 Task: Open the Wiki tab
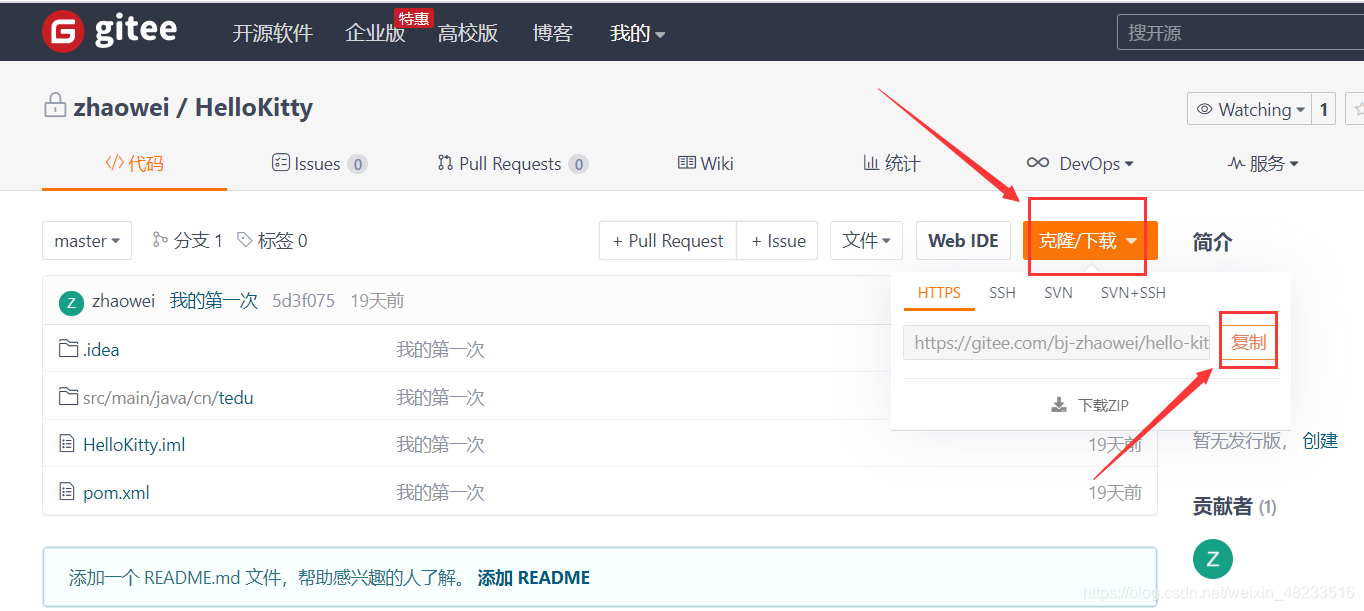pos(706,163)
